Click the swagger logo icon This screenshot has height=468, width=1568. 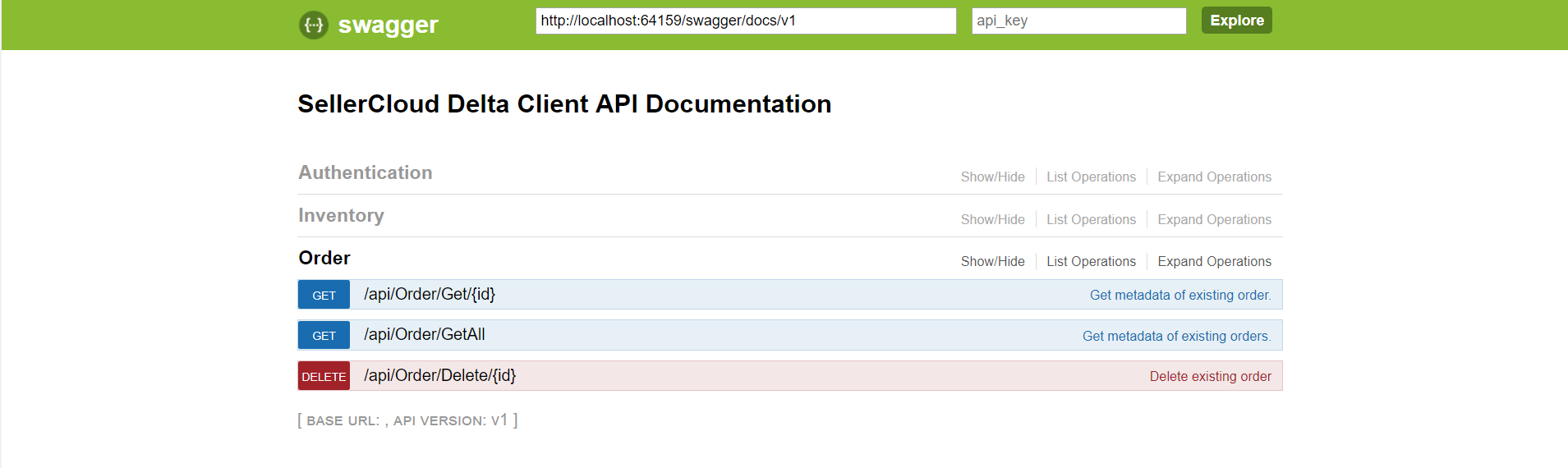click(x=313, y=25)
